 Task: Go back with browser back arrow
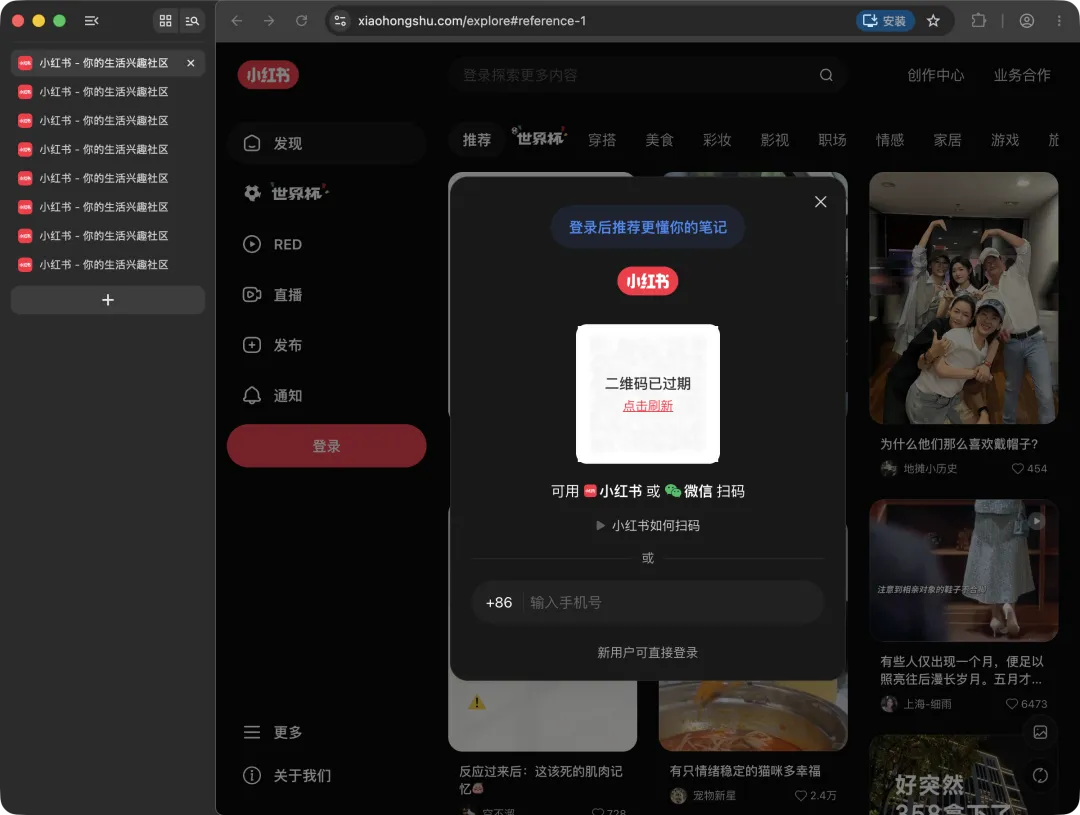pyautogui.click(x=237, y=21)
